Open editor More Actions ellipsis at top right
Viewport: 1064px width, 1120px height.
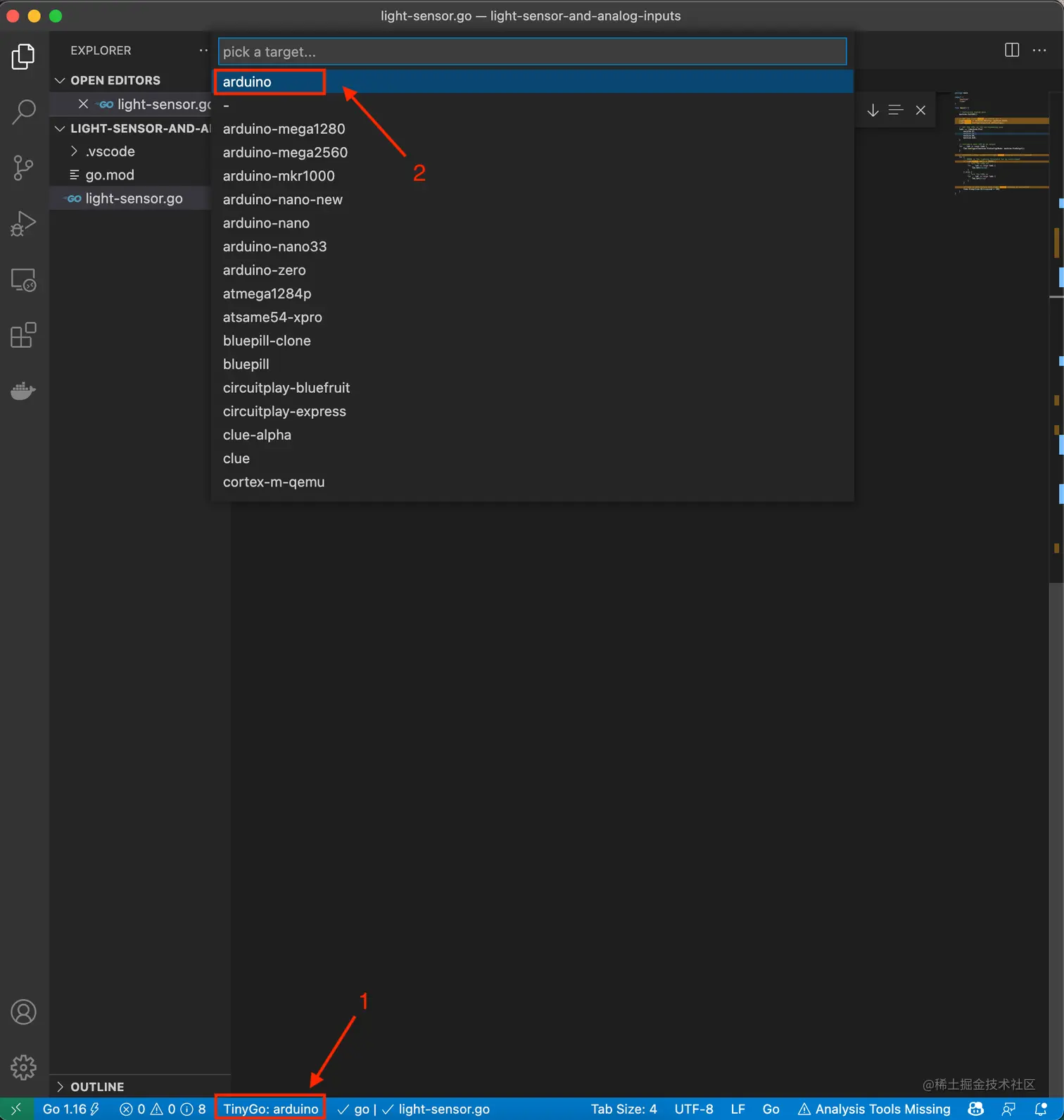(1039, 50)
